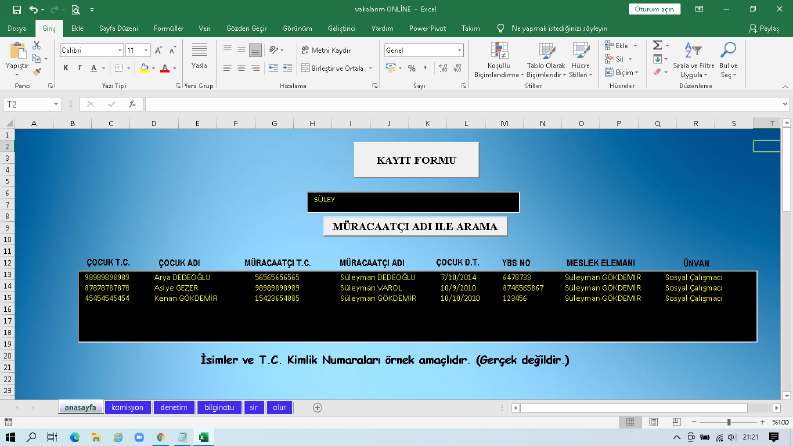Click the AutoSum sigma icon
This screenshot has width=793, height=446.
657,46
